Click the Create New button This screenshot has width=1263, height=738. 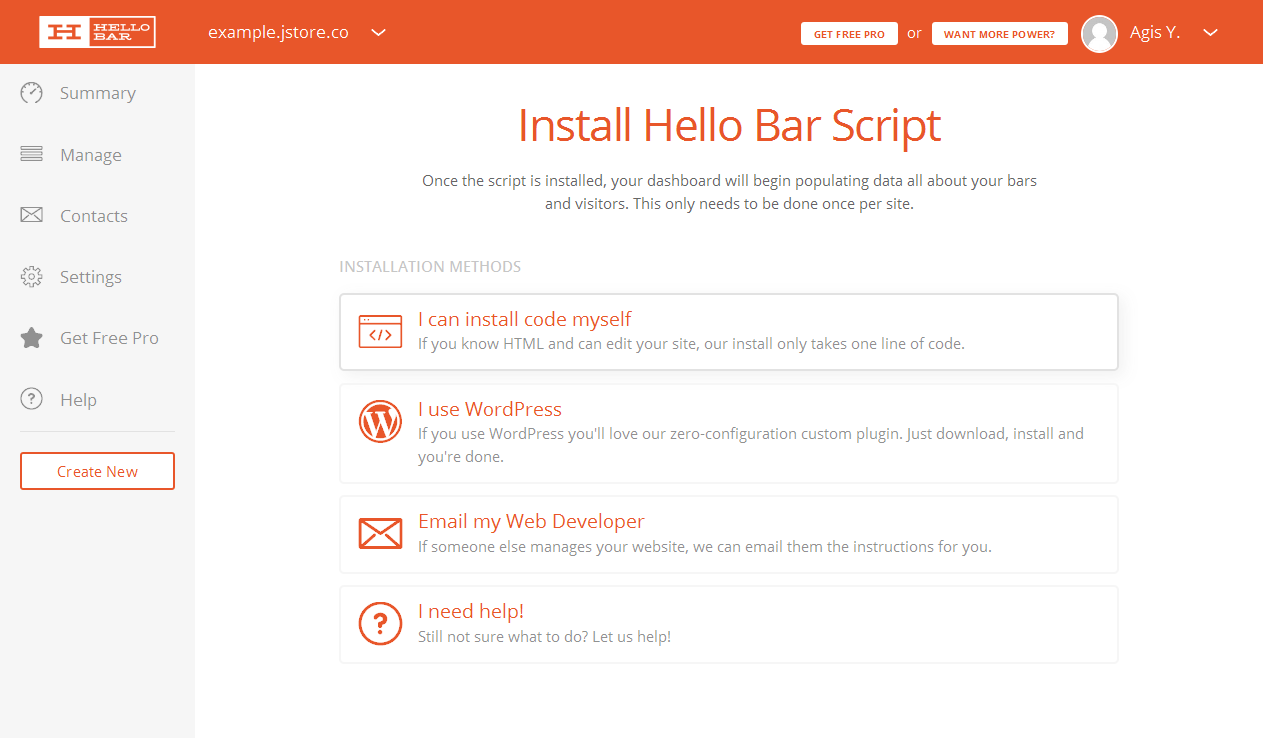97,471
